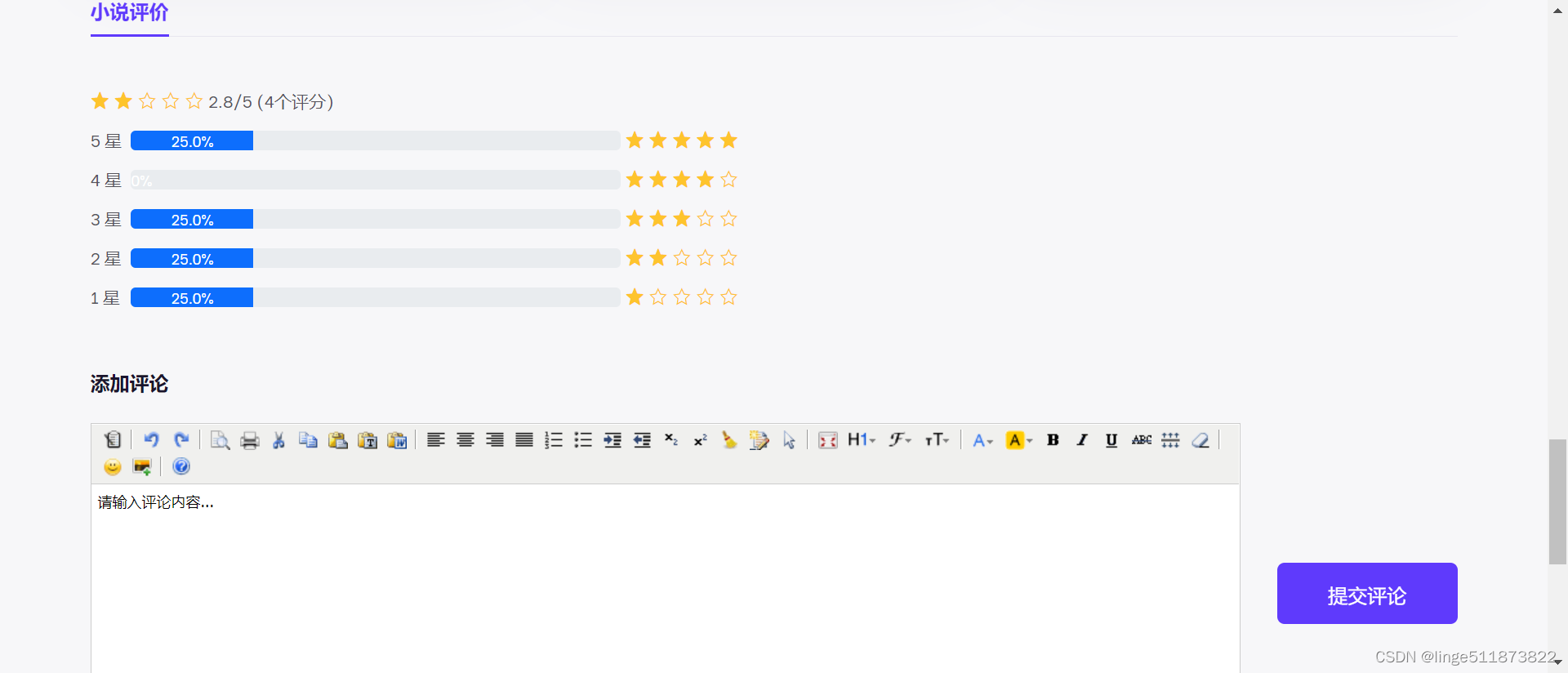
Task: Redo the last edit
Action: (x=181, y=440)
